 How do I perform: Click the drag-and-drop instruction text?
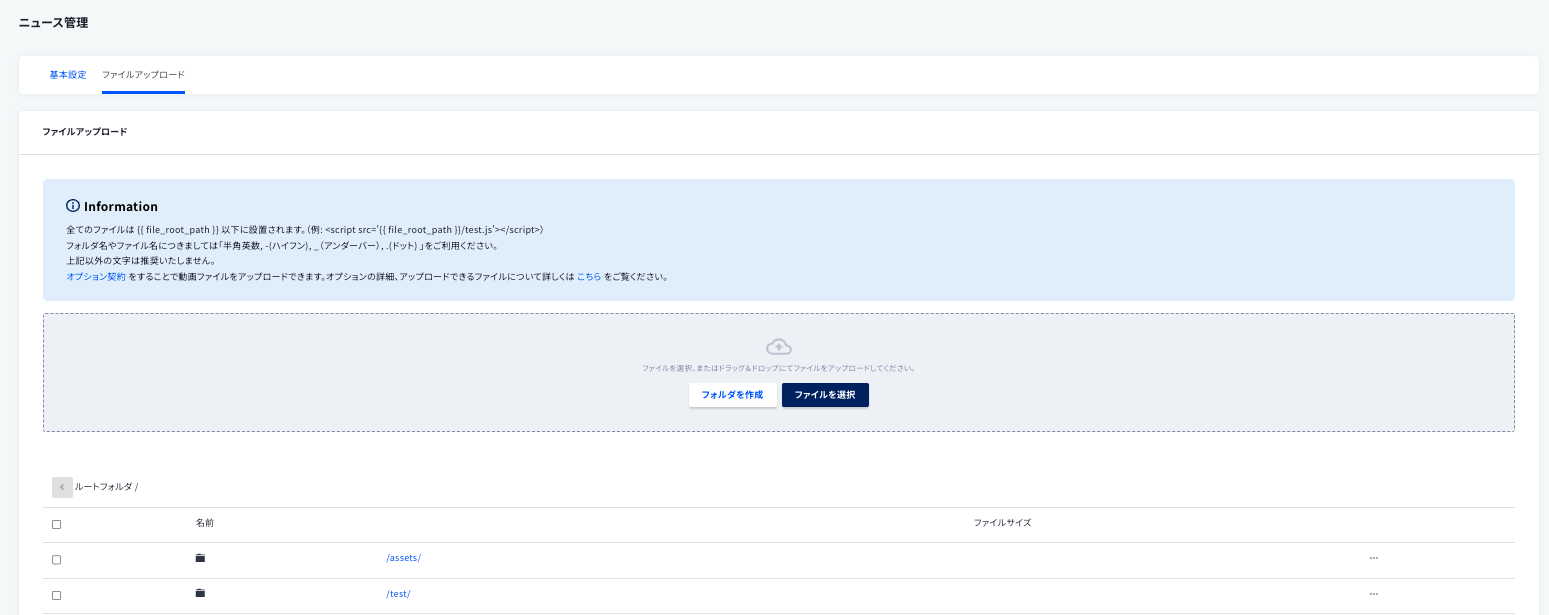point(779,368)
